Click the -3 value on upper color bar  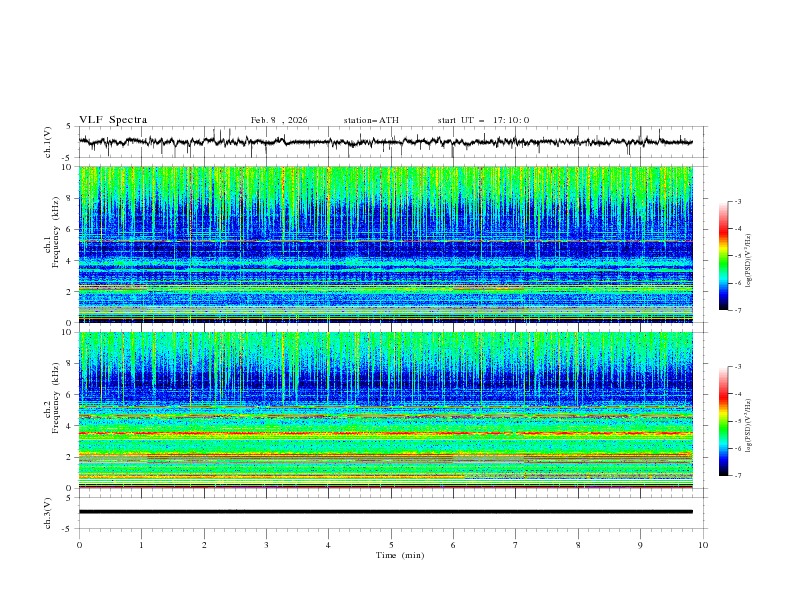pyautogui.click(x=739, y=202)
